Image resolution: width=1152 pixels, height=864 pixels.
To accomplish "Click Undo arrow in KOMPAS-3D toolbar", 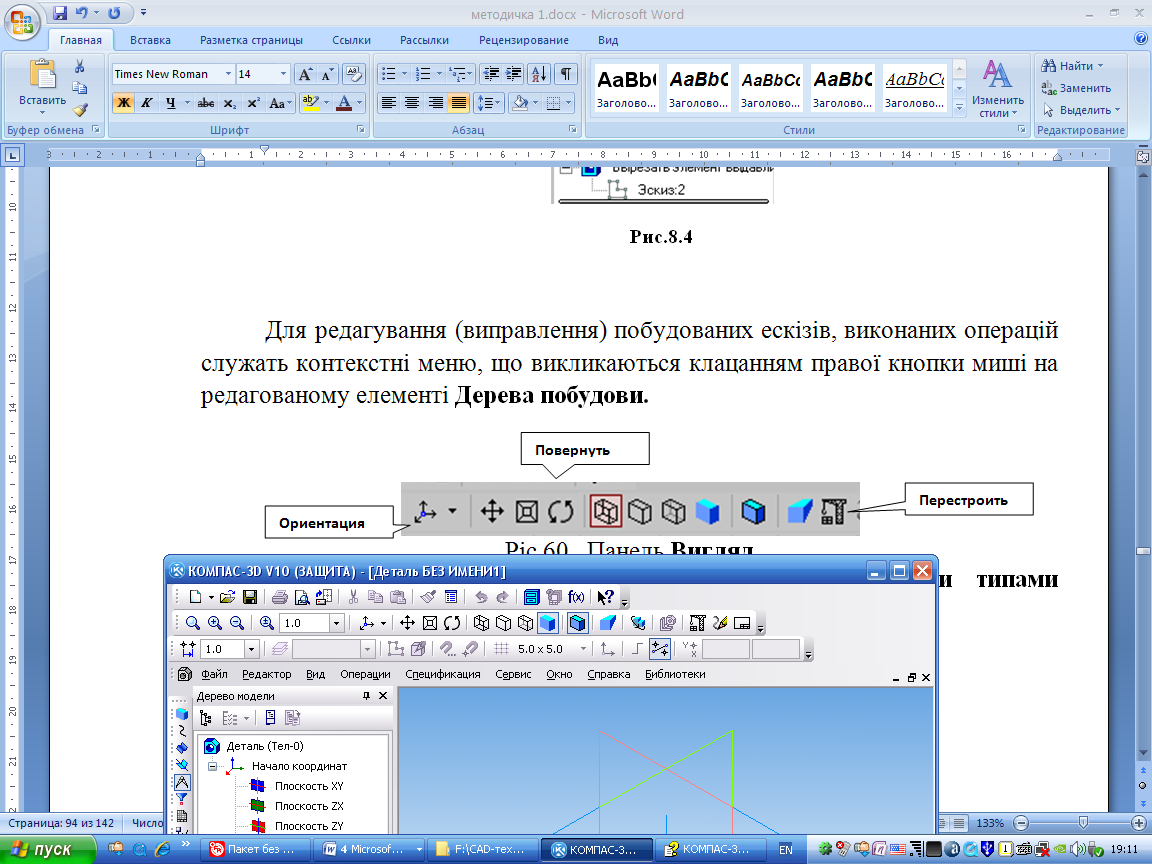I will [480, 597].
